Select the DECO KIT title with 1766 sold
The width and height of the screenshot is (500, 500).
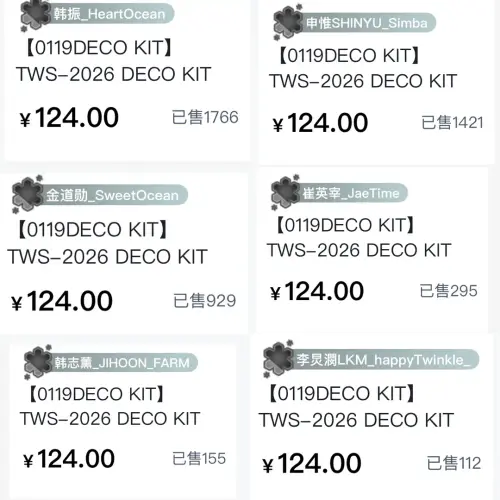coord(114,61)
